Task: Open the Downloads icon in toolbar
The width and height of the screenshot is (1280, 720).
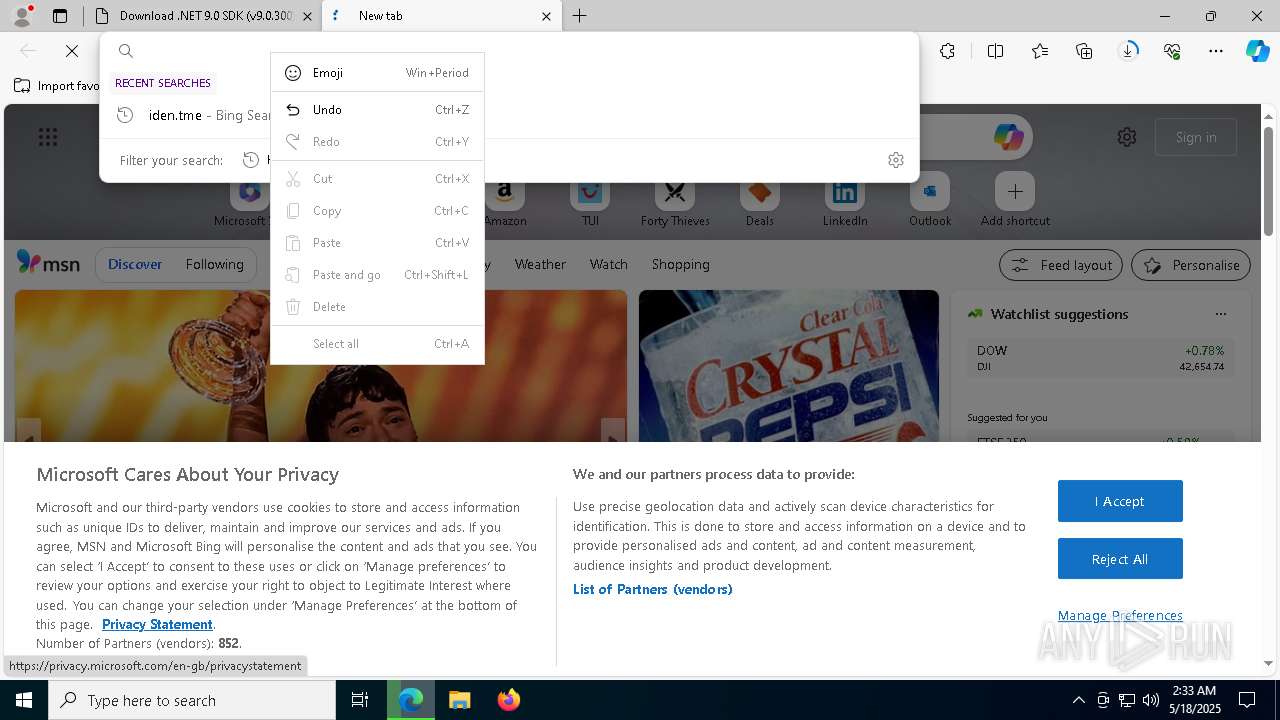Action: tap(1128, 51)
